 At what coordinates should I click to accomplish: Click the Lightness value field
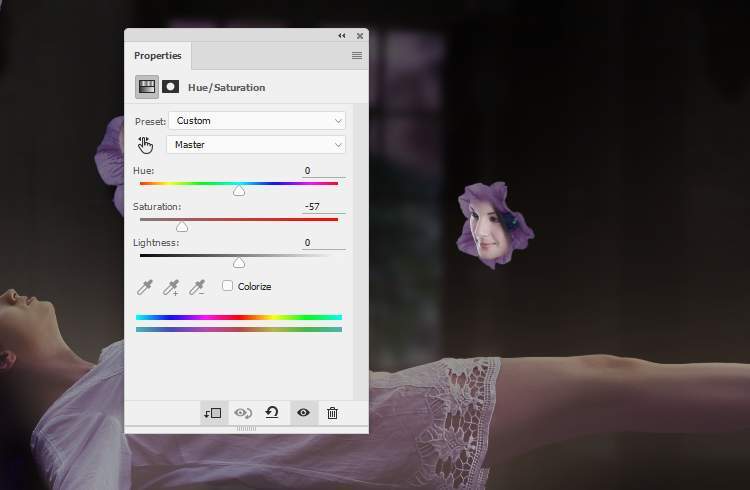click(323, 243)
